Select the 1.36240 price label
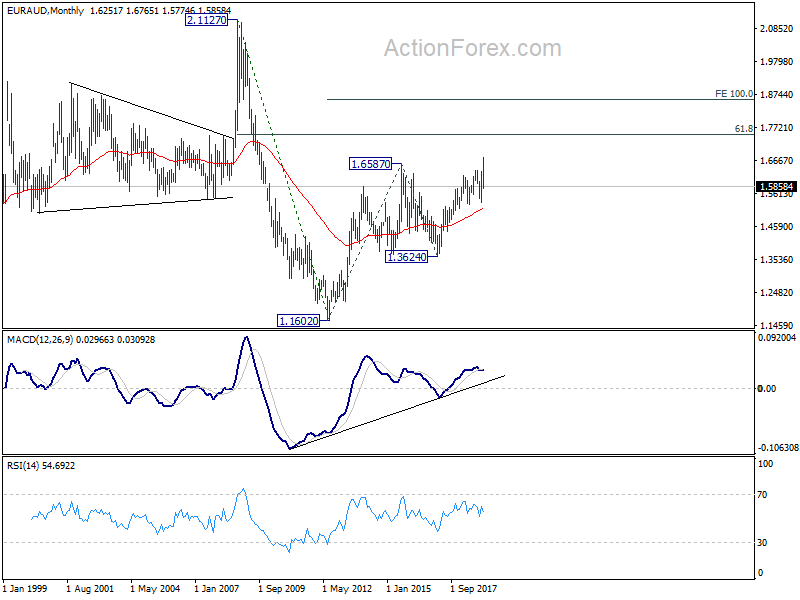The width and height of the screenshot is (800, 600). pos(406,257)
